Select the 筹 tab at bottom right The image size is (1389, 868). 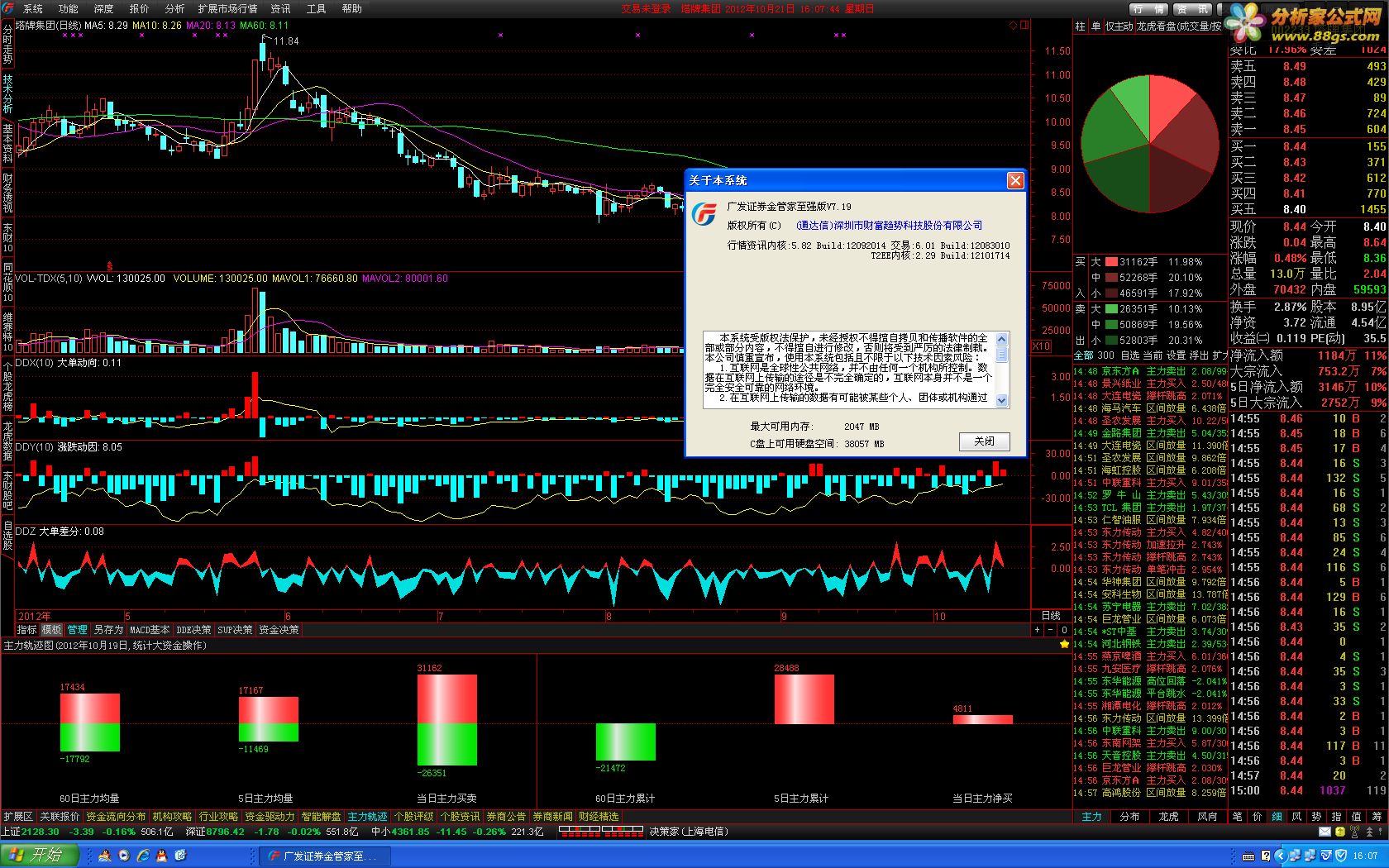pyautogui.click(x=1377, y=817)
